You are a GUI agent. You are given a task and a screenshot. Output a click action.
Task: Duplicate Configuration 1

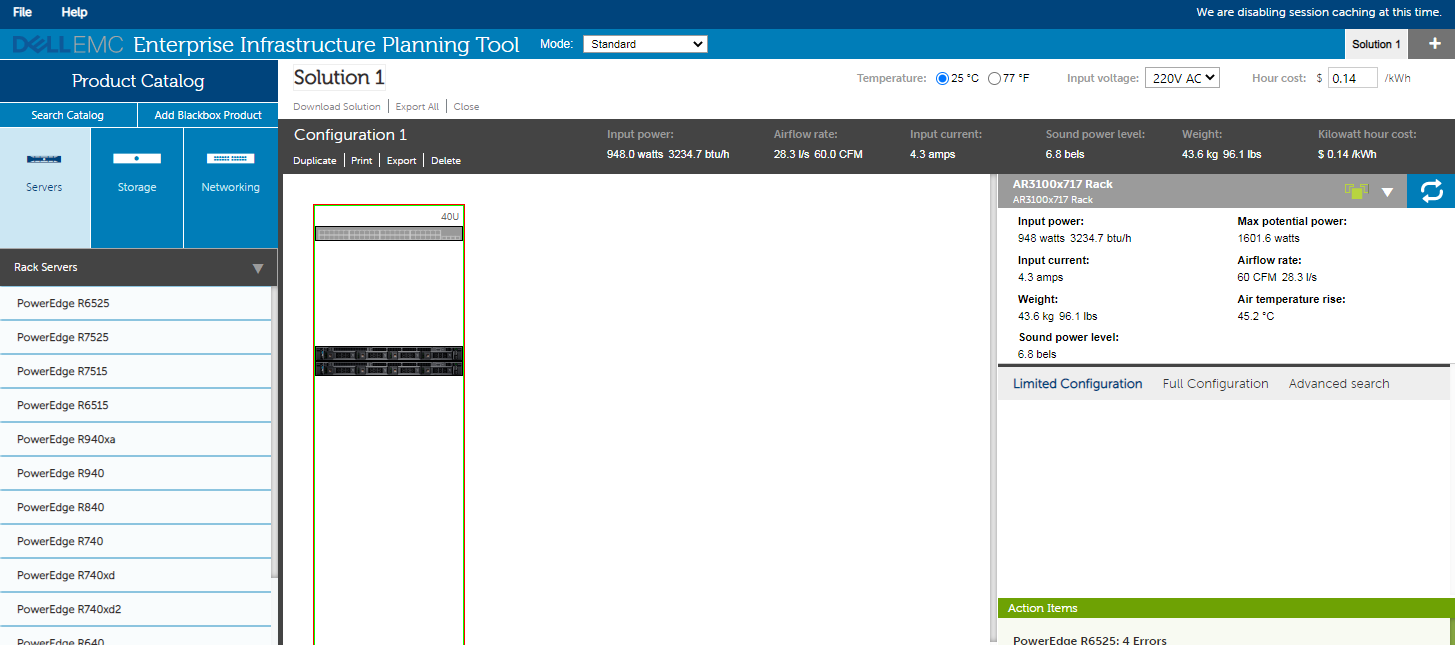315,161
